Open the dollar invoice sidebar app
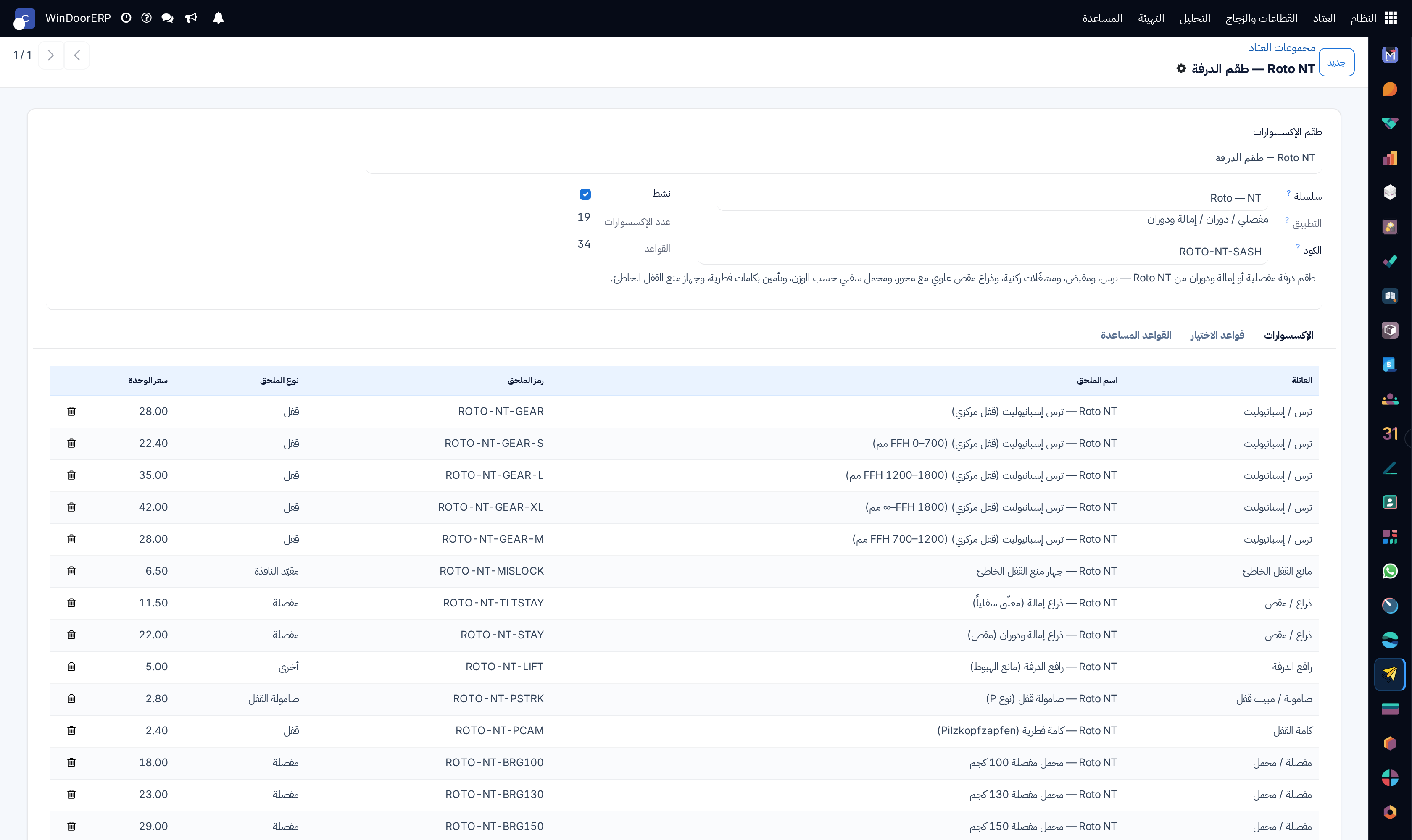This screenshot has width=1412, height=840. click(x=1390, y=365)
